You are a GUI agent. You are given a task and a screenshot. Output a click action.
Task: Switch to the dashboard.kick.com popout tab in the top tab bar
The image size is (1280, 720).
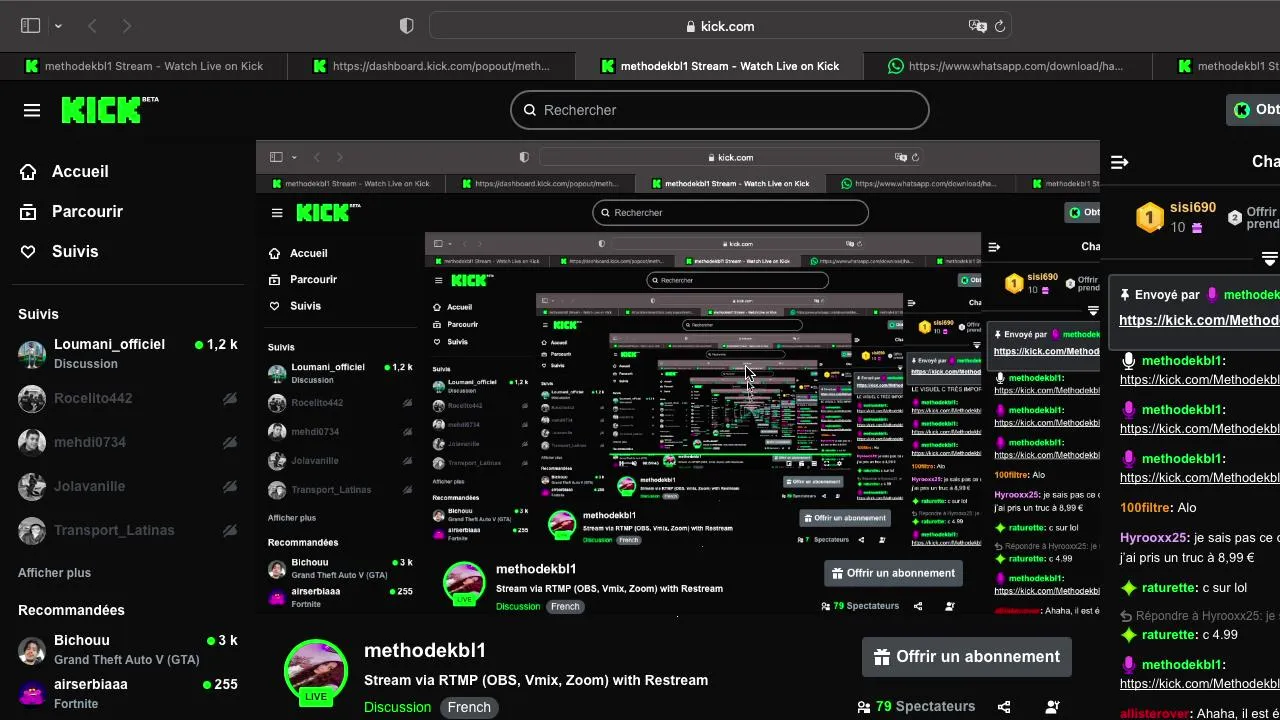(432, 66)
